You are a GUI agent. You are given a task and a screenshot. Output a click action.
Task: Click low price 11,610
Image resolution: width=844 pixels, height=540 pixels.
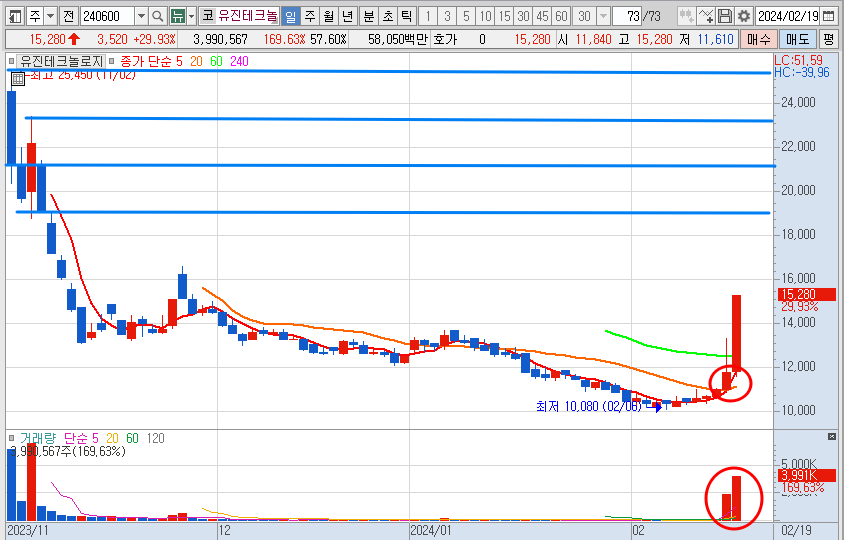tap(715, 39)
